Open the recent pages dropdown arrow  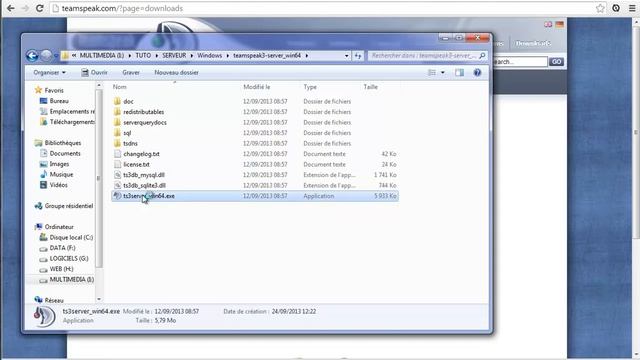56,56
